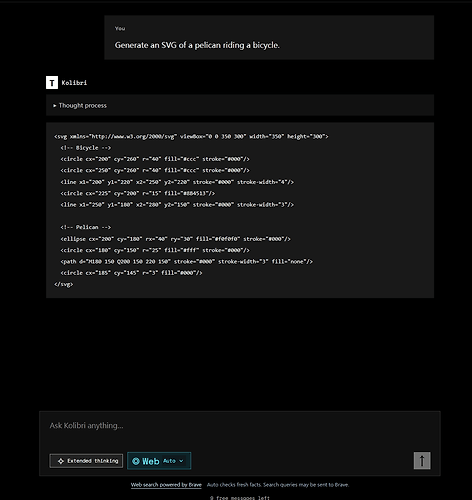Screen dimensions: 472x500
Task: Open the Web Auto dropdown
Action: pos(159,461)
